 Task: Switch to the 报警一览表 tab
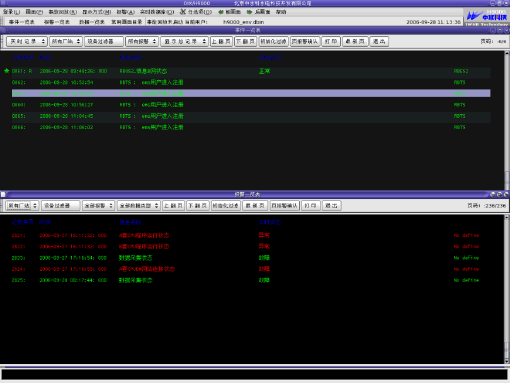(x=57, y=22)
